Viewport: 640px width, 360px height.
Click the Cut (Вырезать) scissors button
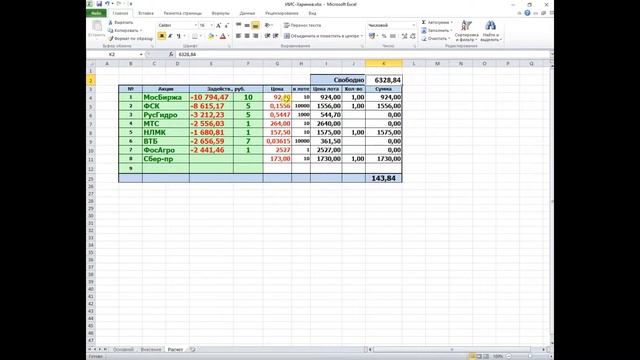[121, 22]
